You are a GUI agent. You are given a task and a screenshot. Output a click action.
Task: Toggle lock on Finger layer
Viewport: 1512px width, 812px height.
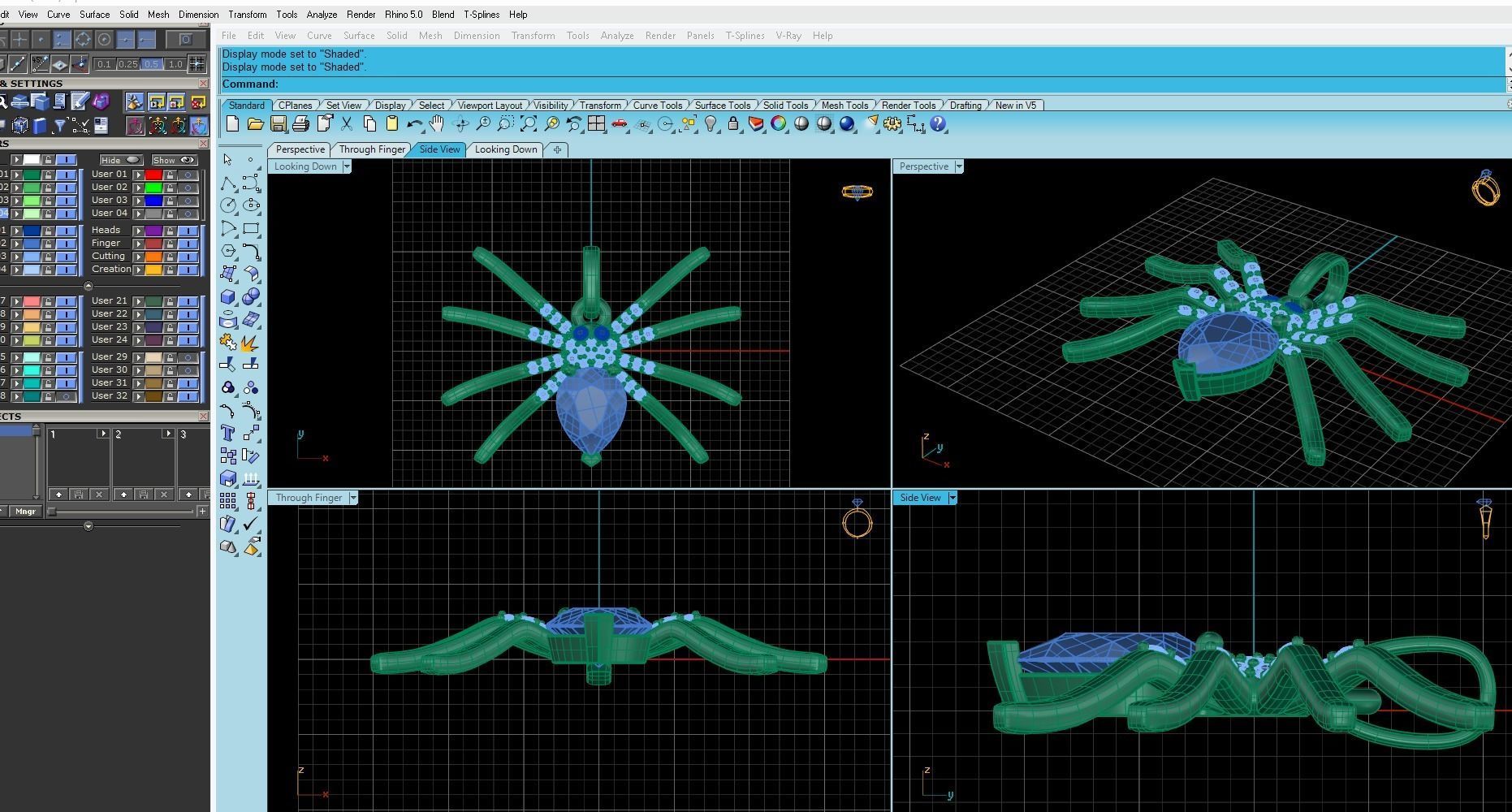(x=171, y=244)
